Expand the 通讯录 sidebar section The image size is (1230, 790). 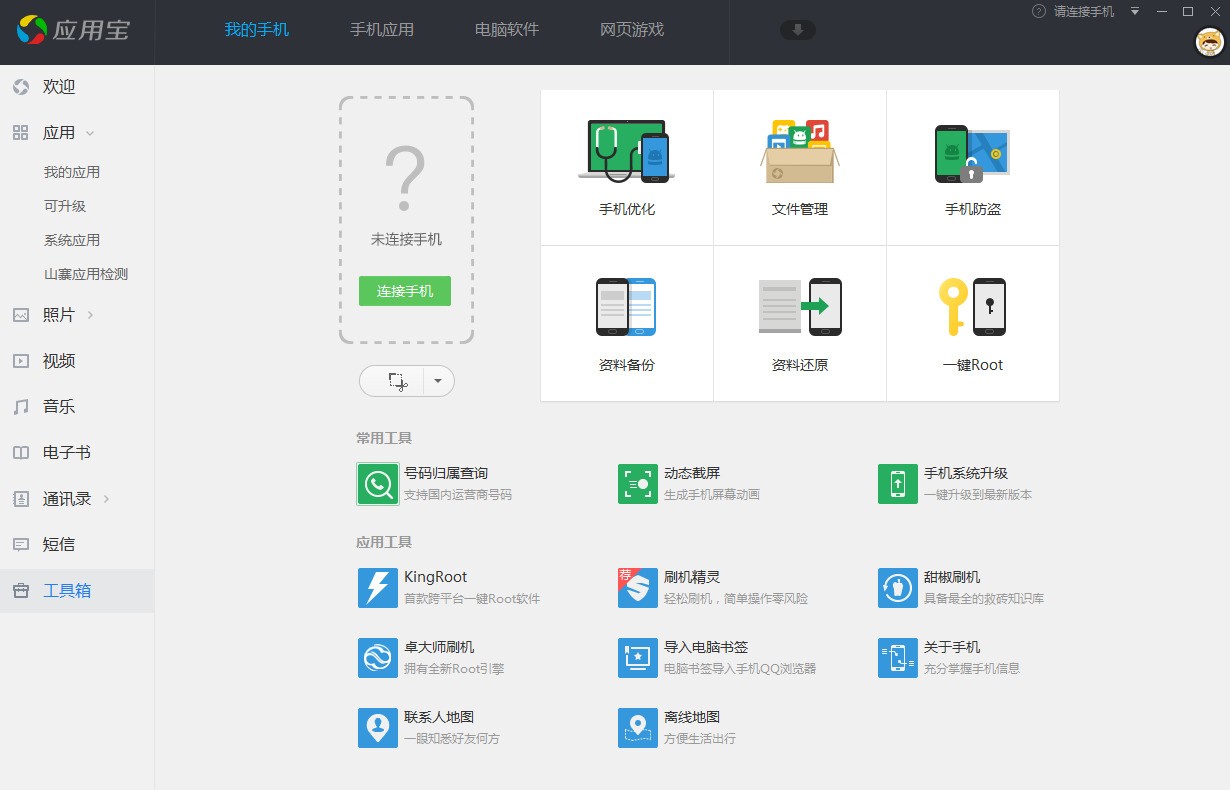106,499
